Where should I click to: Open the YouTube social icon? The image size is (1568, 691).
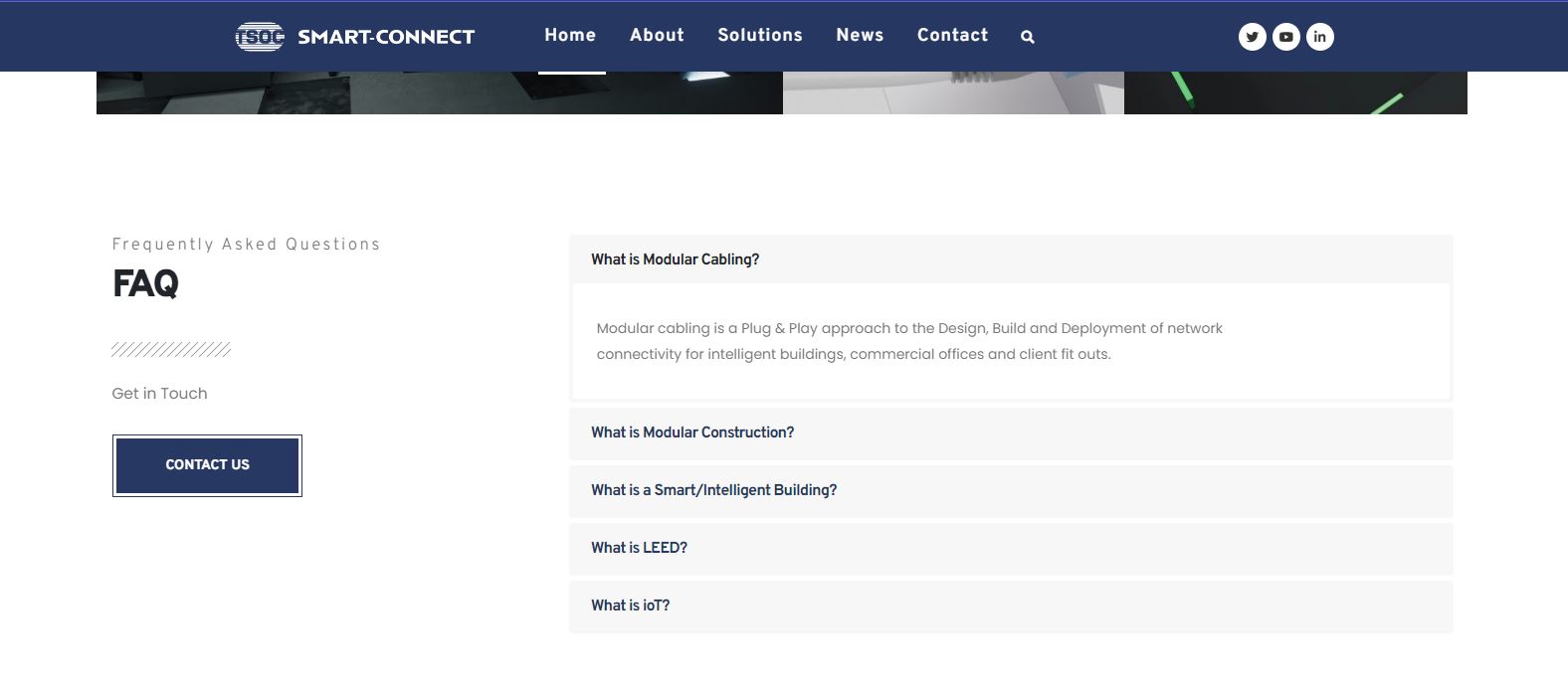(1285, 37)
